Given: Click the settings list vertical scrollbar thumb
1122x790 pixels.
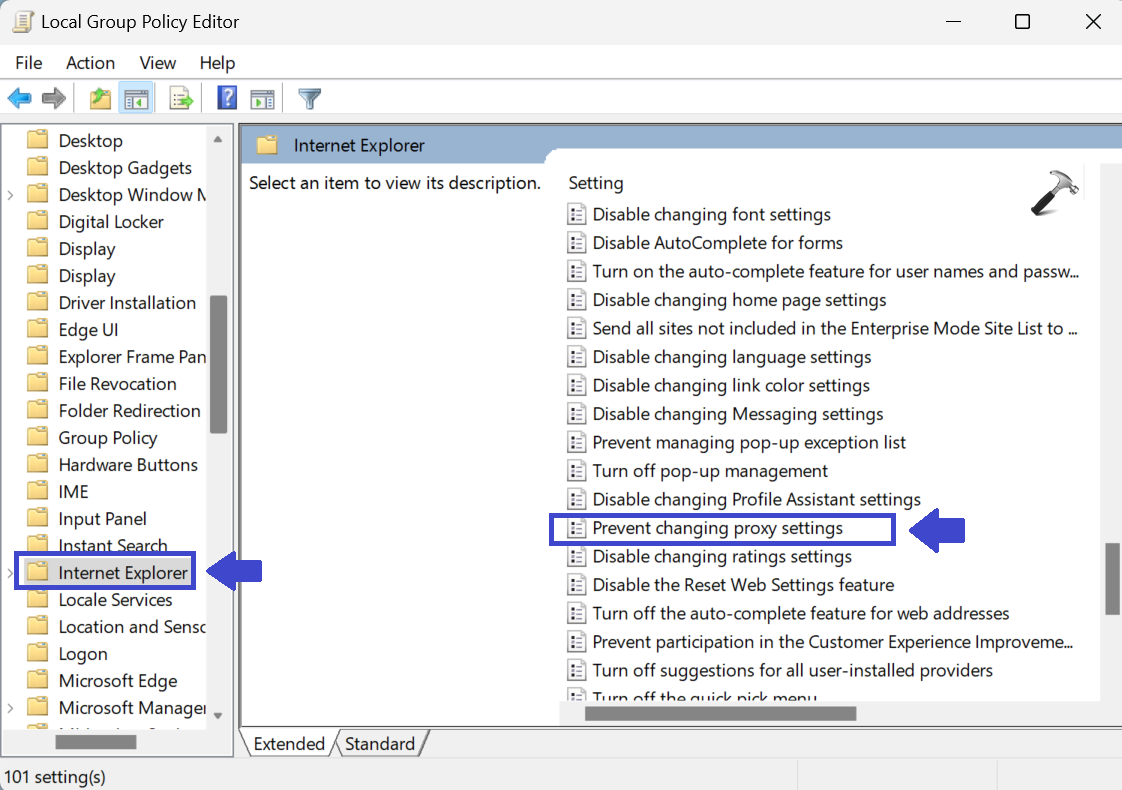Looking at the screenshot, I should pos(1111,578).
